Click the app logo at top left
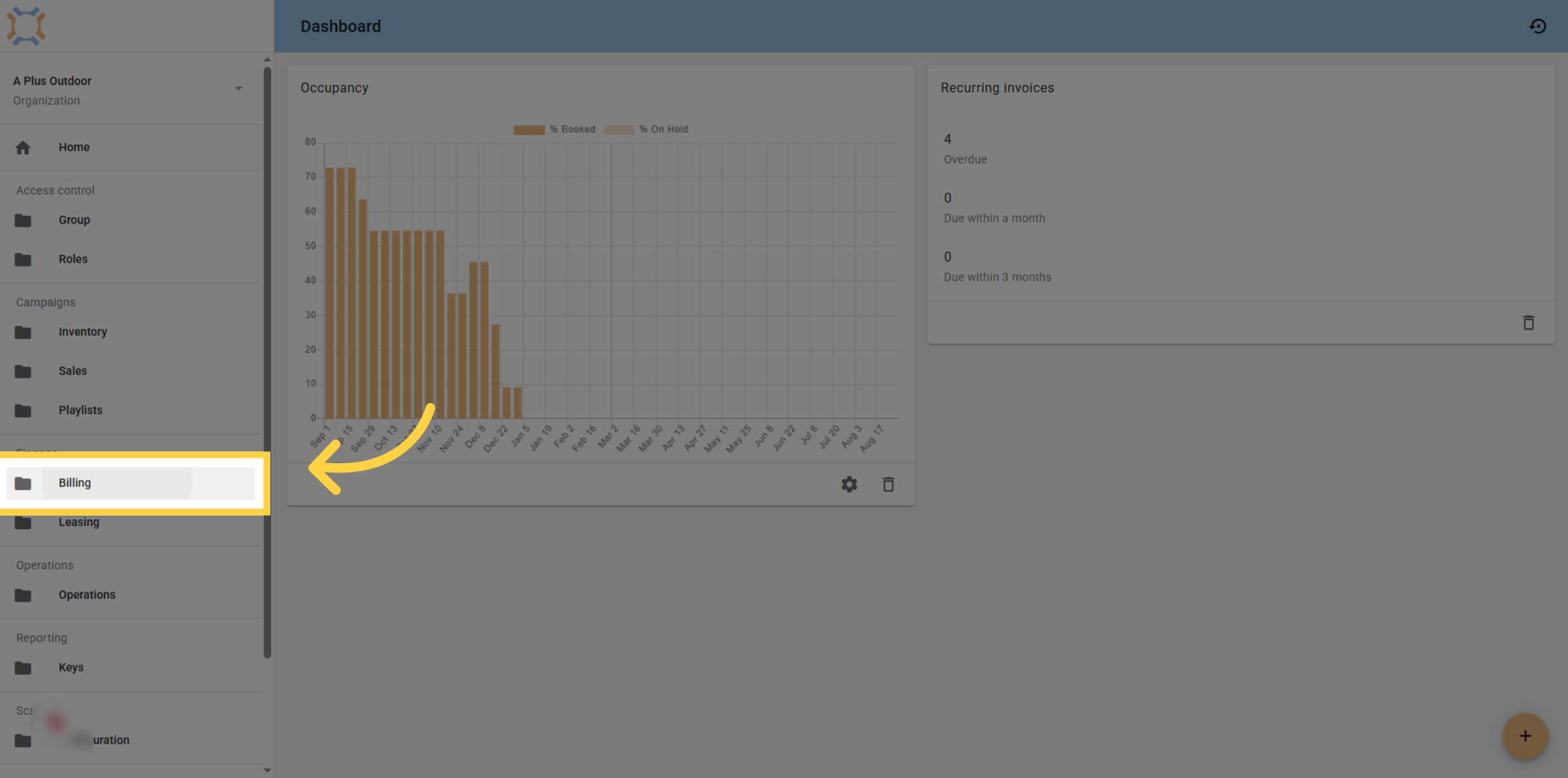 click(x=26, y=26)
